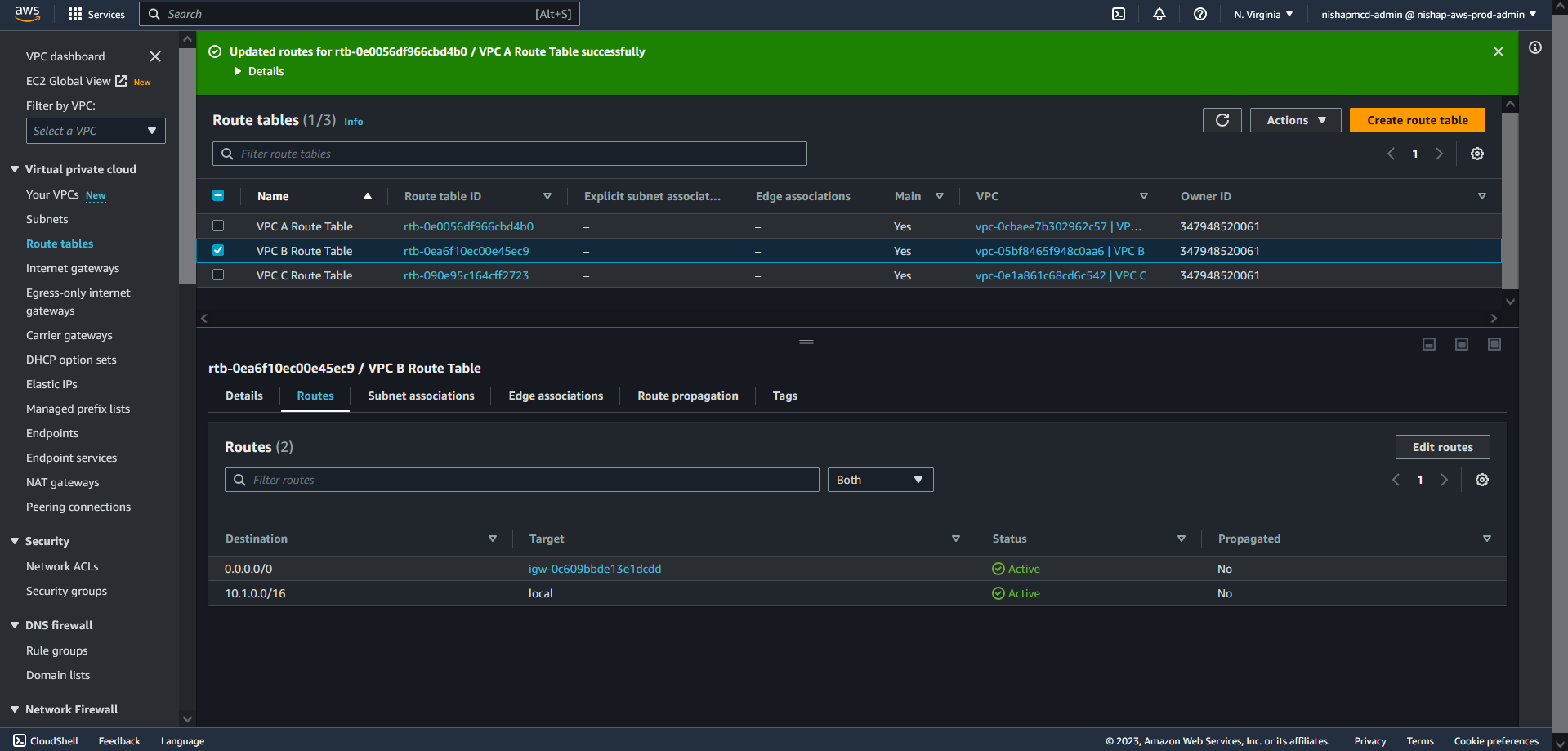Open route tables preferences gear

(x=1476, y=154)
